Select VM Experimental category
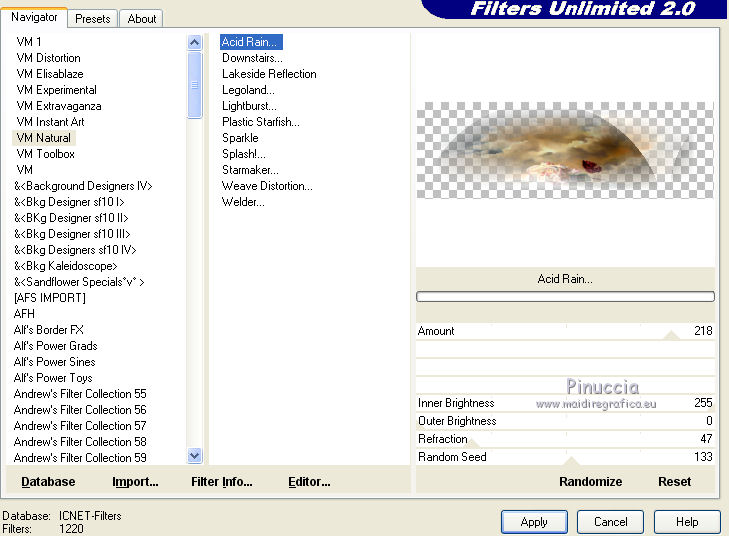Screen dimensions: 729x536 click(x=56, y=90)
